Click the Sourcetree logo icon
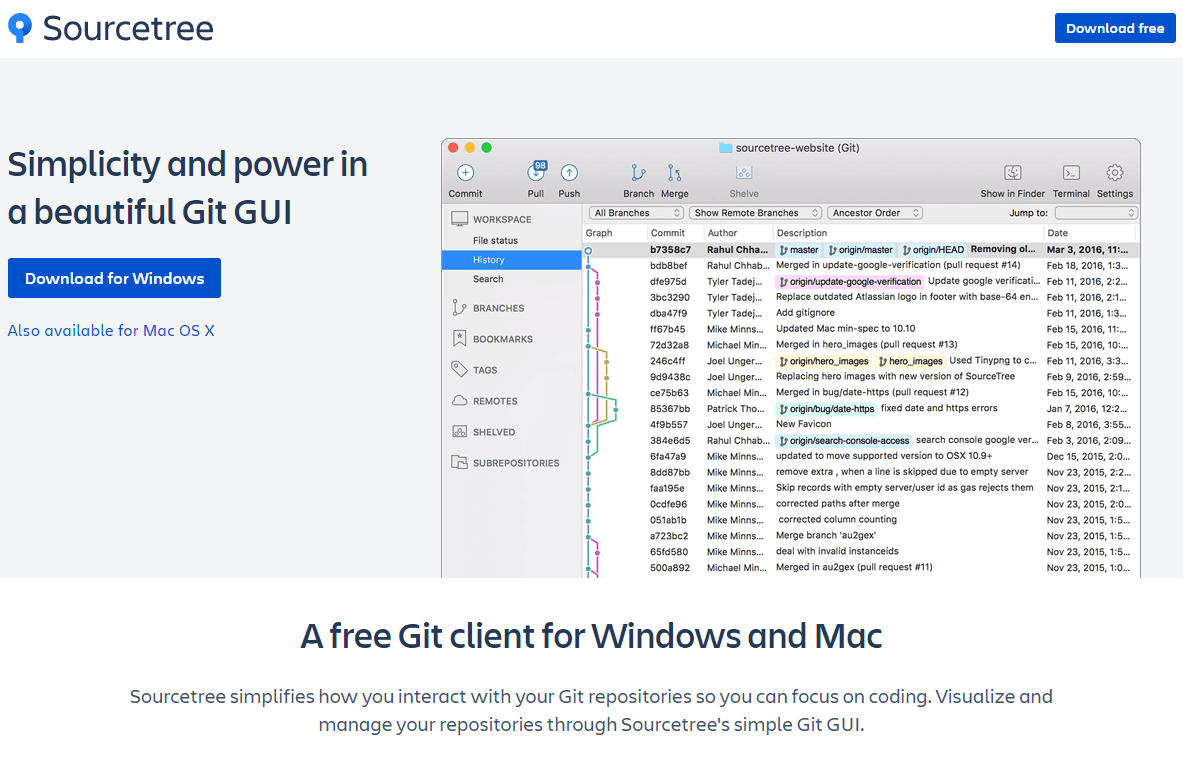Screen dimensions: 1183x762 (x=20, y=28)
